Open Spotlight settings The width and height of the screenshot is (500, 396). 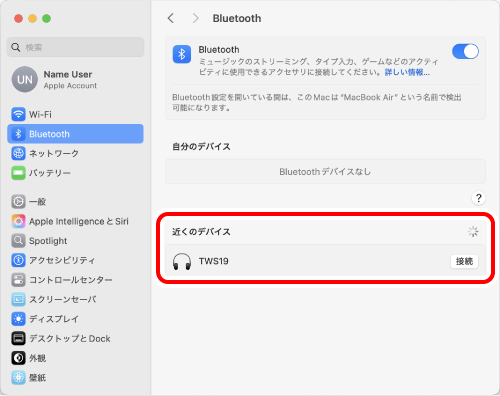[75, 241]
